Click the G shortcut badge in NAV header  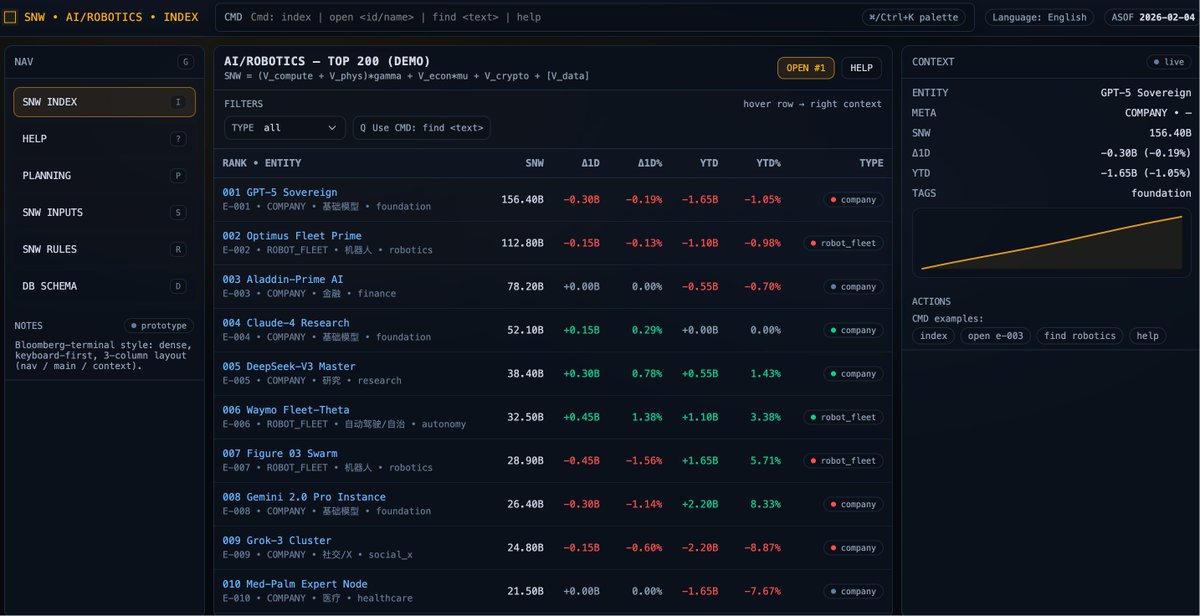pyautogui.click(x=185, y=62)
